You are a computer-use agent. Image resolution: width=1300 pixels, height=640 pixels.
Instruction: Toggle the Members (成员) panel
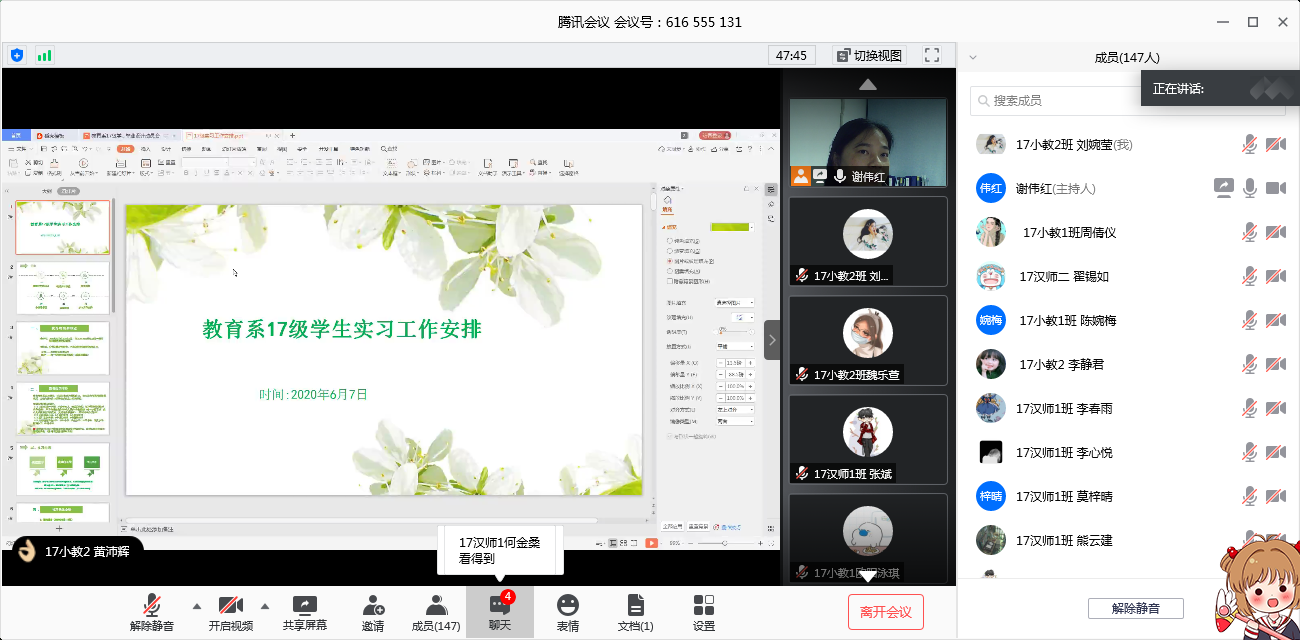tap(436, 612)
